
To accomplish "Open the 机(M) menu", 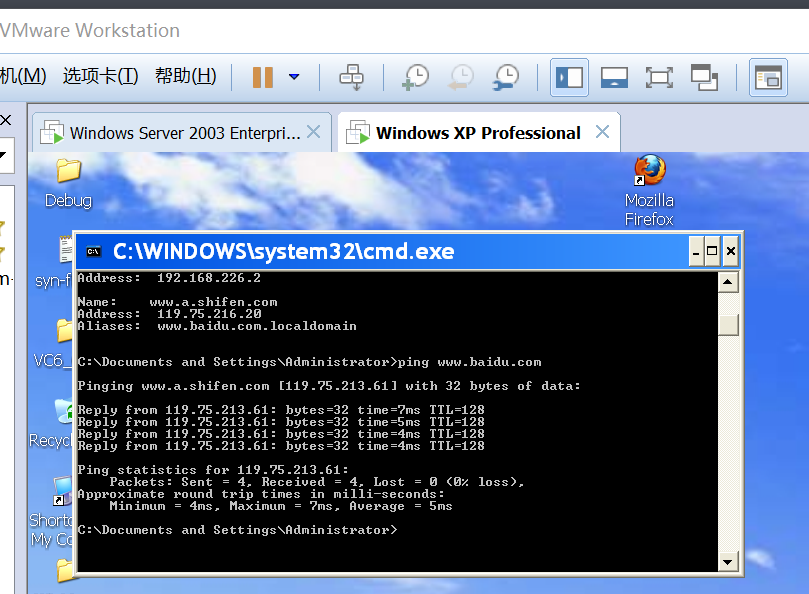I will 23,76.
